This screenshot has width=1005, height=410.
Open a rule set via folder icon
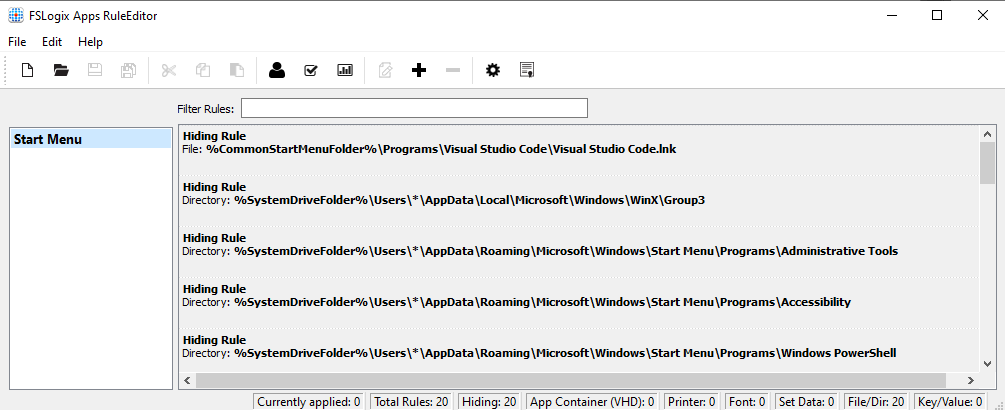point(61,70)
